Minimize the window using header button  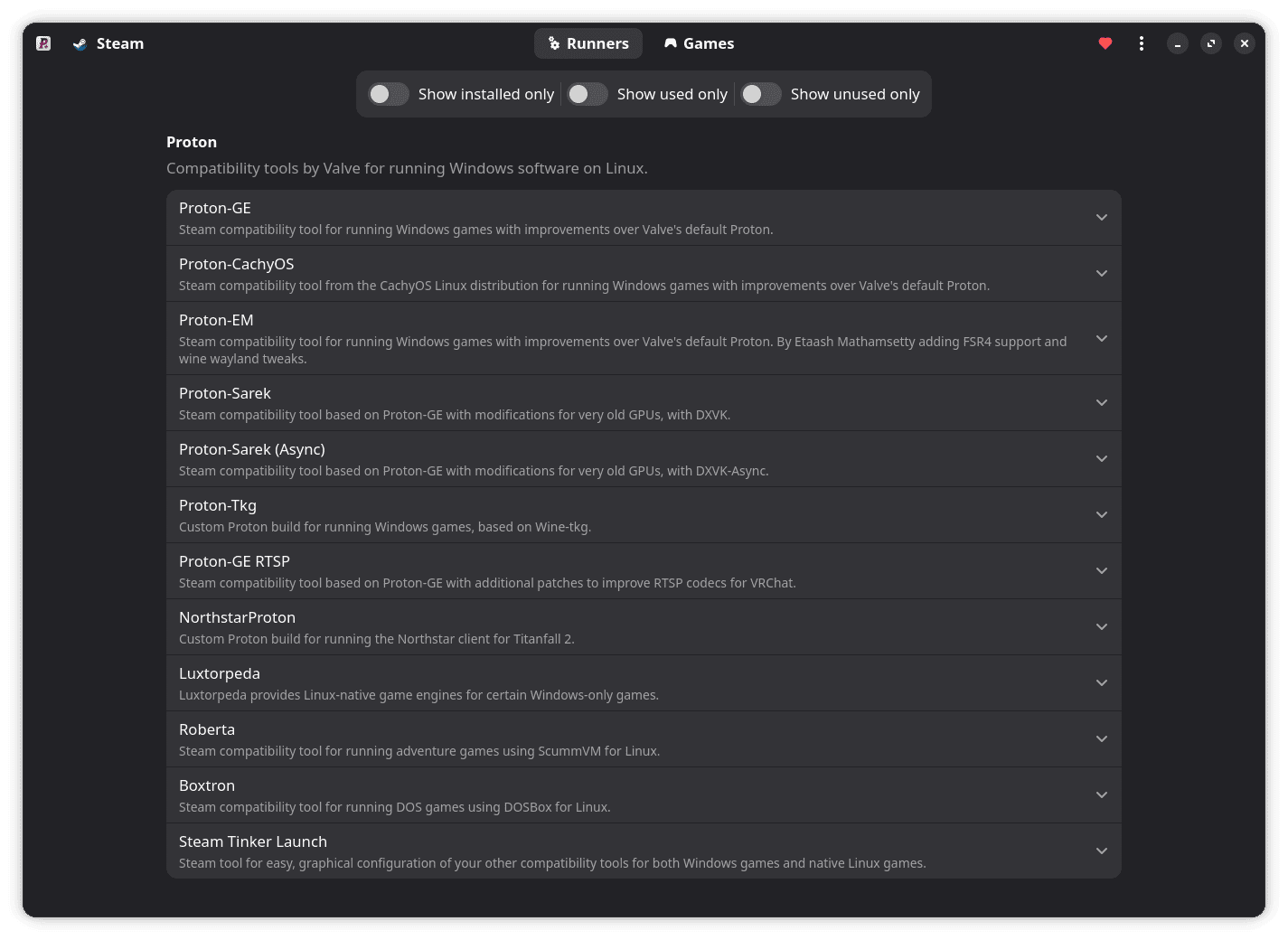(1177, 43)
